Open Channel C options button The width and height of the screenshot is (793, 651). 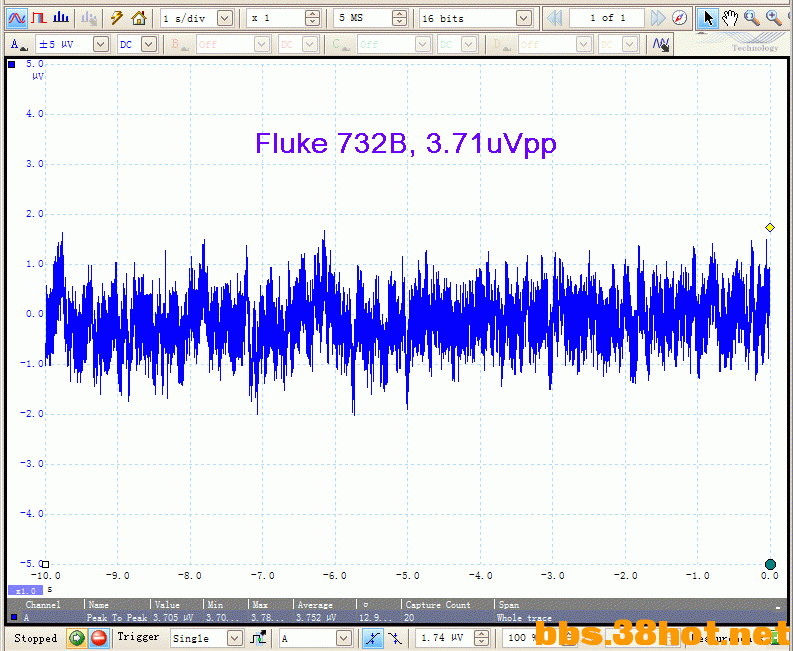pos(341,45)
